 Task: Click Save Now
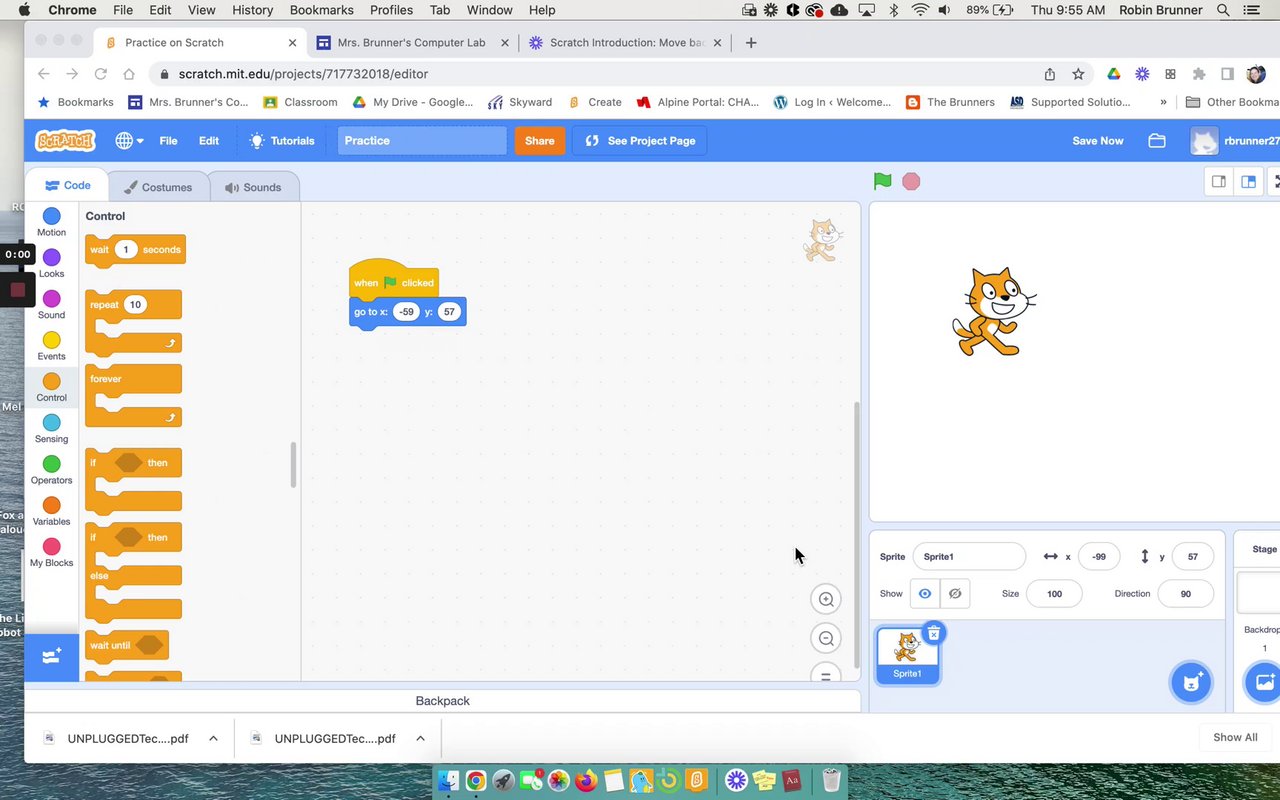tap(1097, 141)
